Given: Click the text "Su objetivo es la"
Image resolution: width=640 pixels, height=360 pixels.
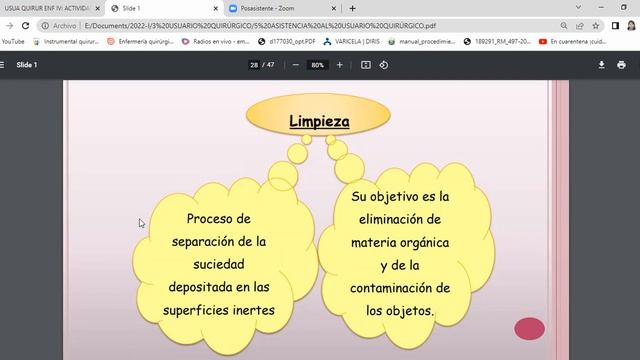Looking at the screenshot, I should (x=400, y=196).
